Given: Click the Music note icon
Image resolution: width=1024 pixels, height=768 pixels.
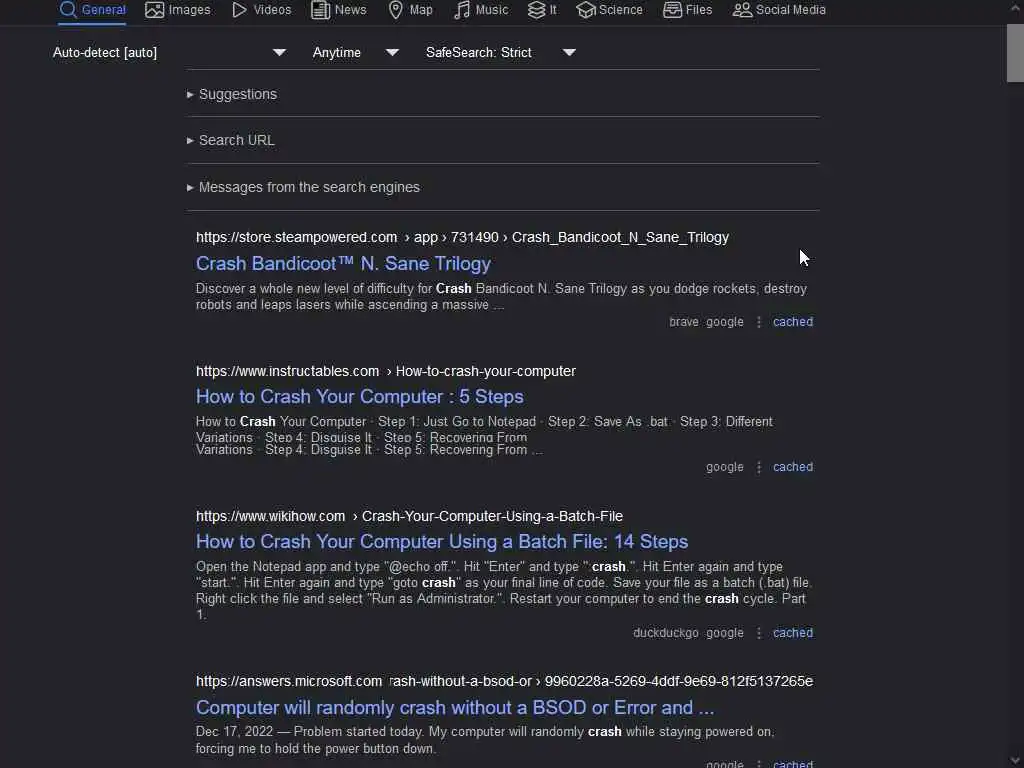Looking at the screenshot, I should coord(462,10).
